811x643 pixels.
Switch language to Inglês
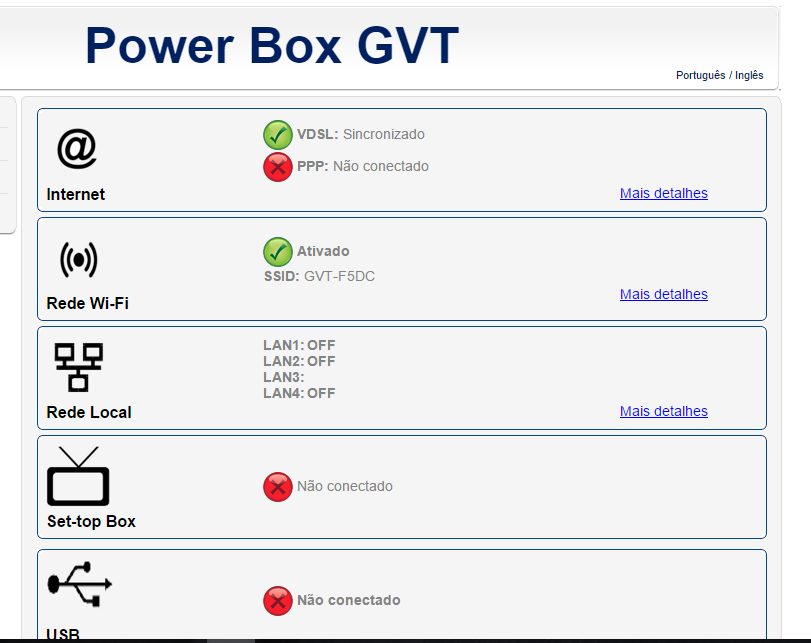point(749,76)
